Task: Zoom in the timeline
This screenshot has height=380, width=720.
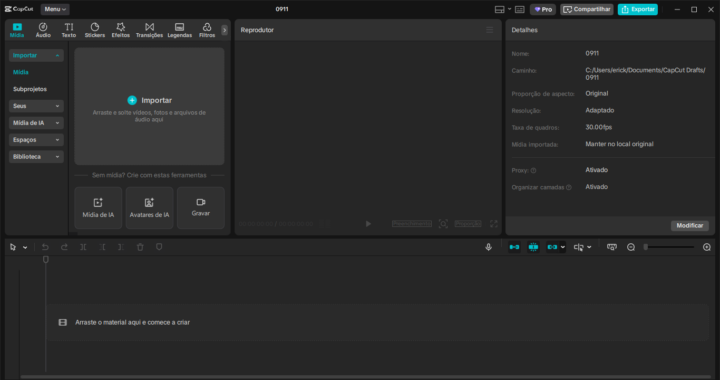Action: click(x=707, y=247)
